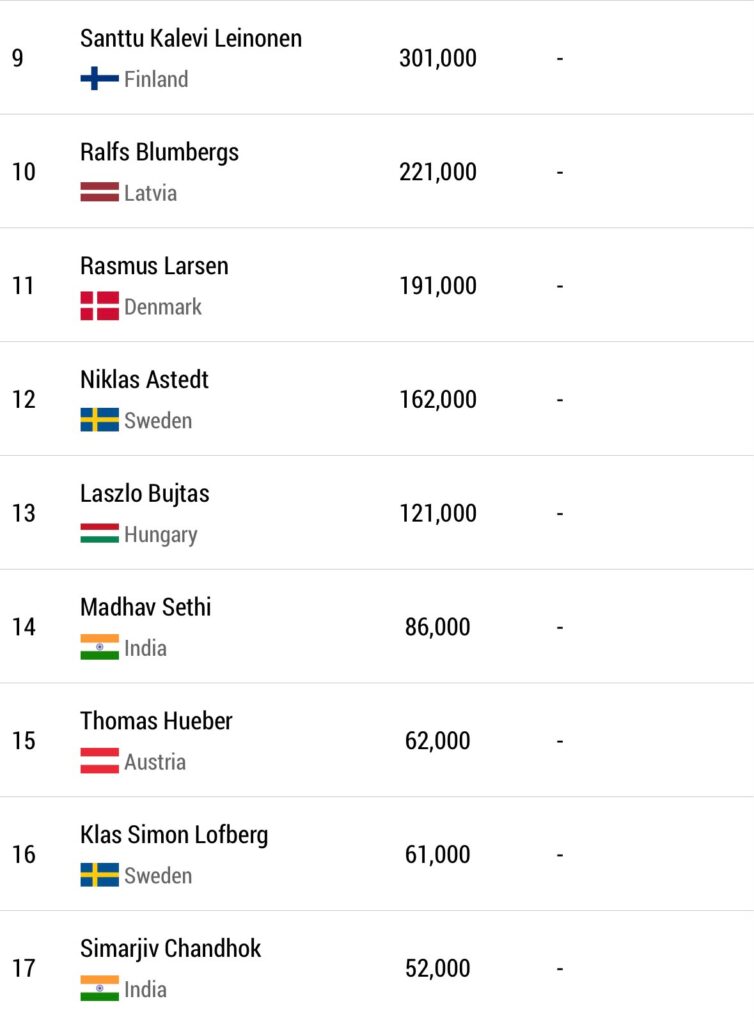Screen dimensions: 754x1024
Task: Open Santtu Kalevi Leinonen player name
Action: (191, 39)
